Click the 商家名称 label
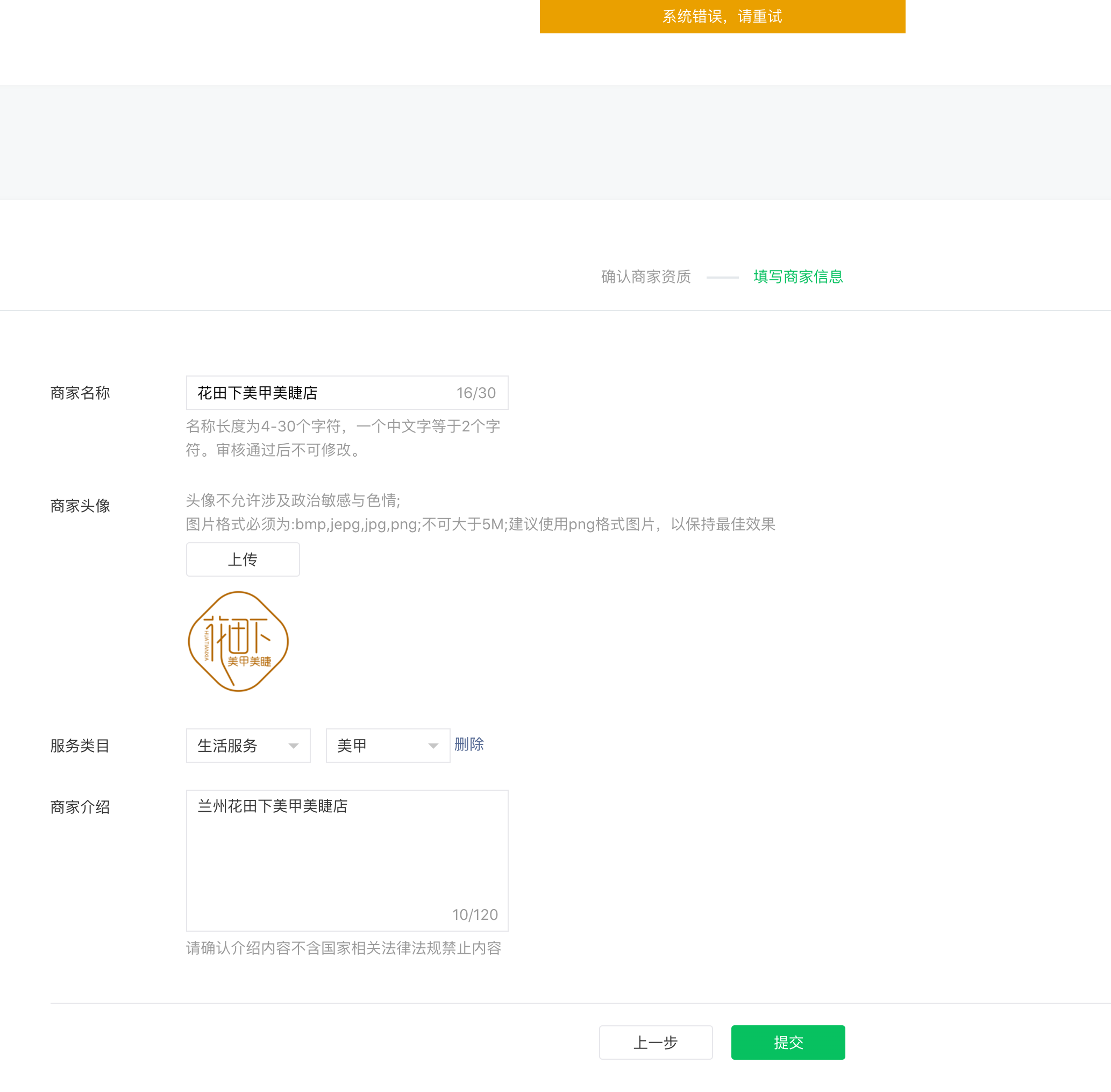This screenshot has width=1111, height=1092. pyautogui.click(x=80, y=393)
